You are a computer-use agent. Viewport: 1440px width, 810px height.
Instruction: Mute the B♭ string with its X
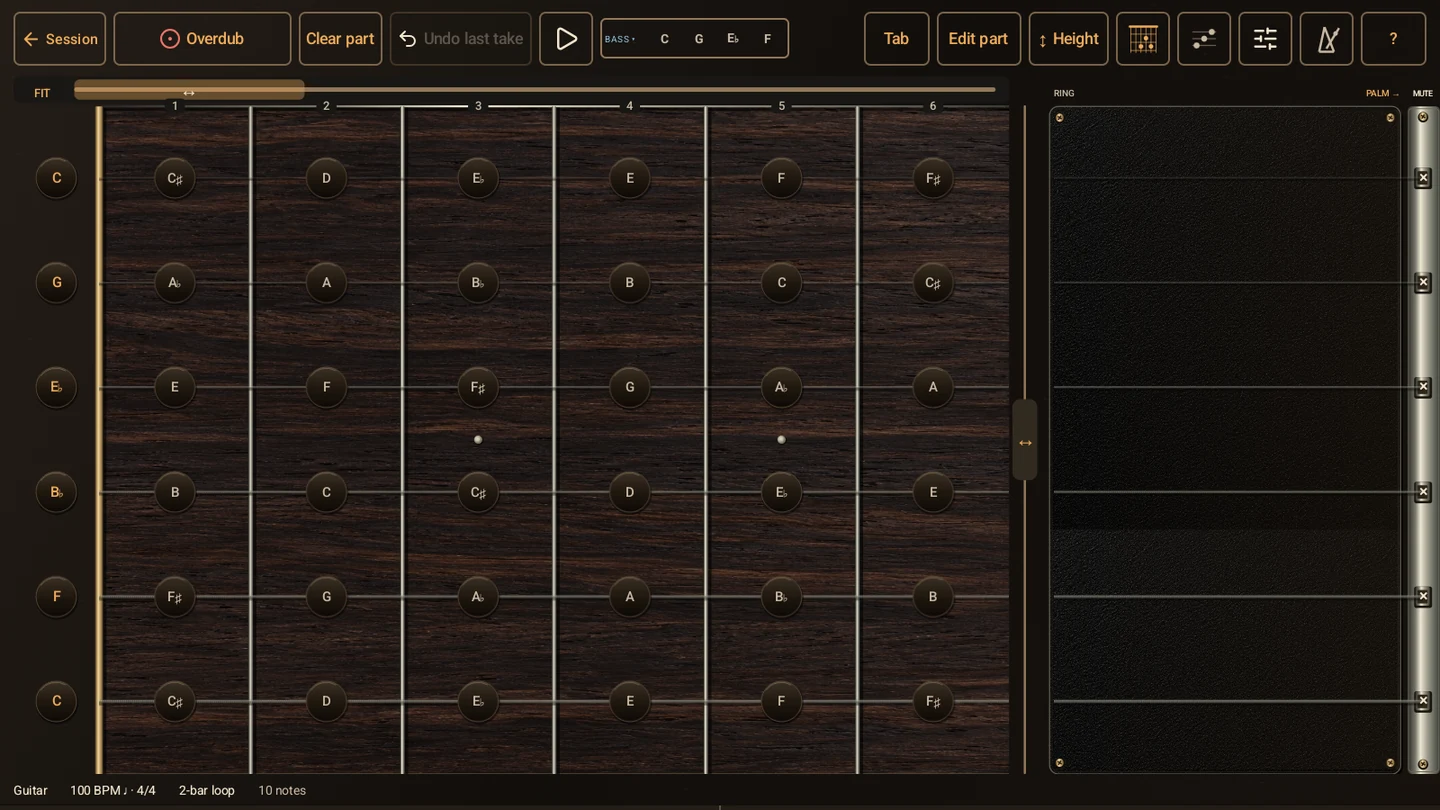coord(1423,492)
